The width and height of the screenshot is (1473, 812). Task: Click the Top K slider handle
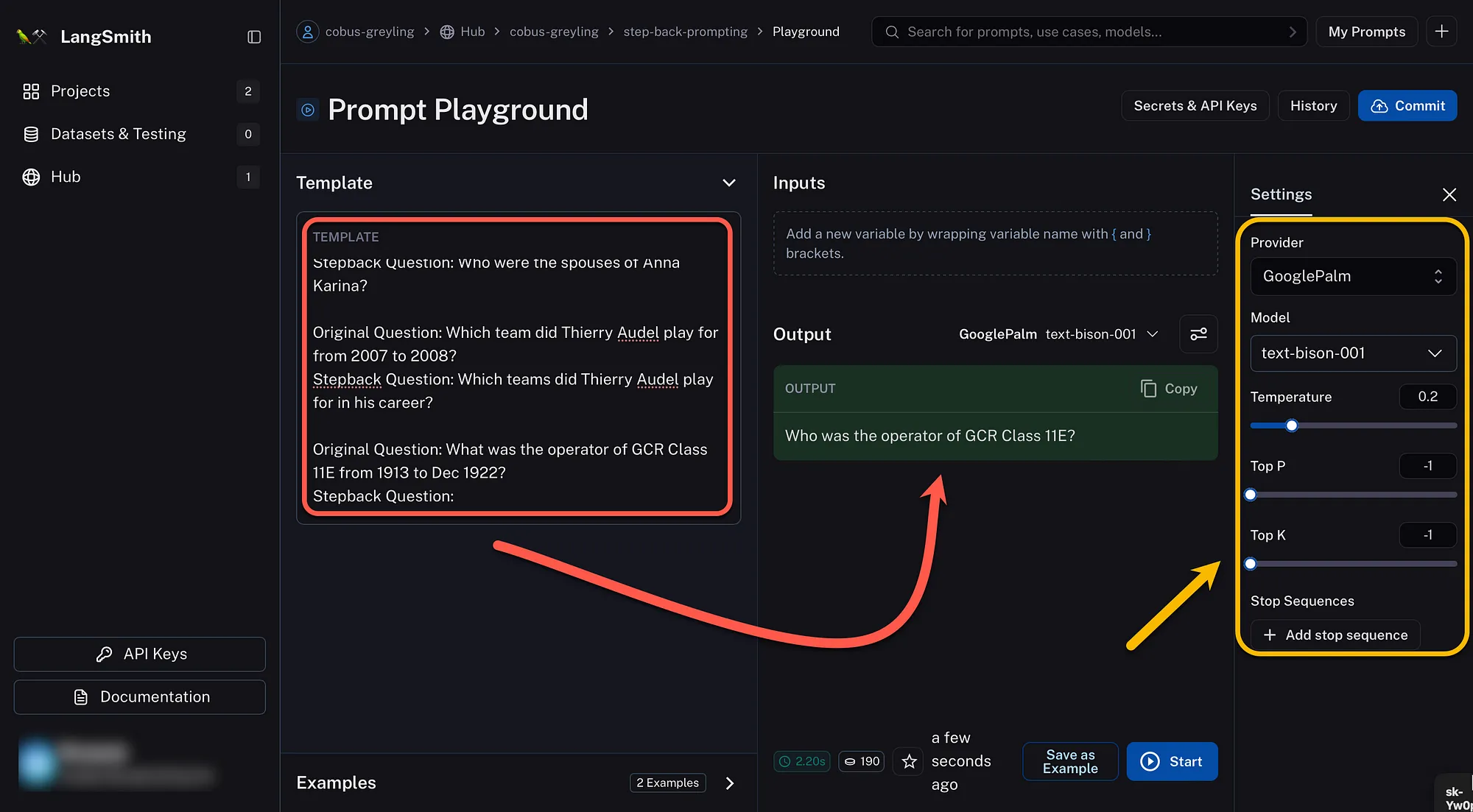coord(1251,564)
